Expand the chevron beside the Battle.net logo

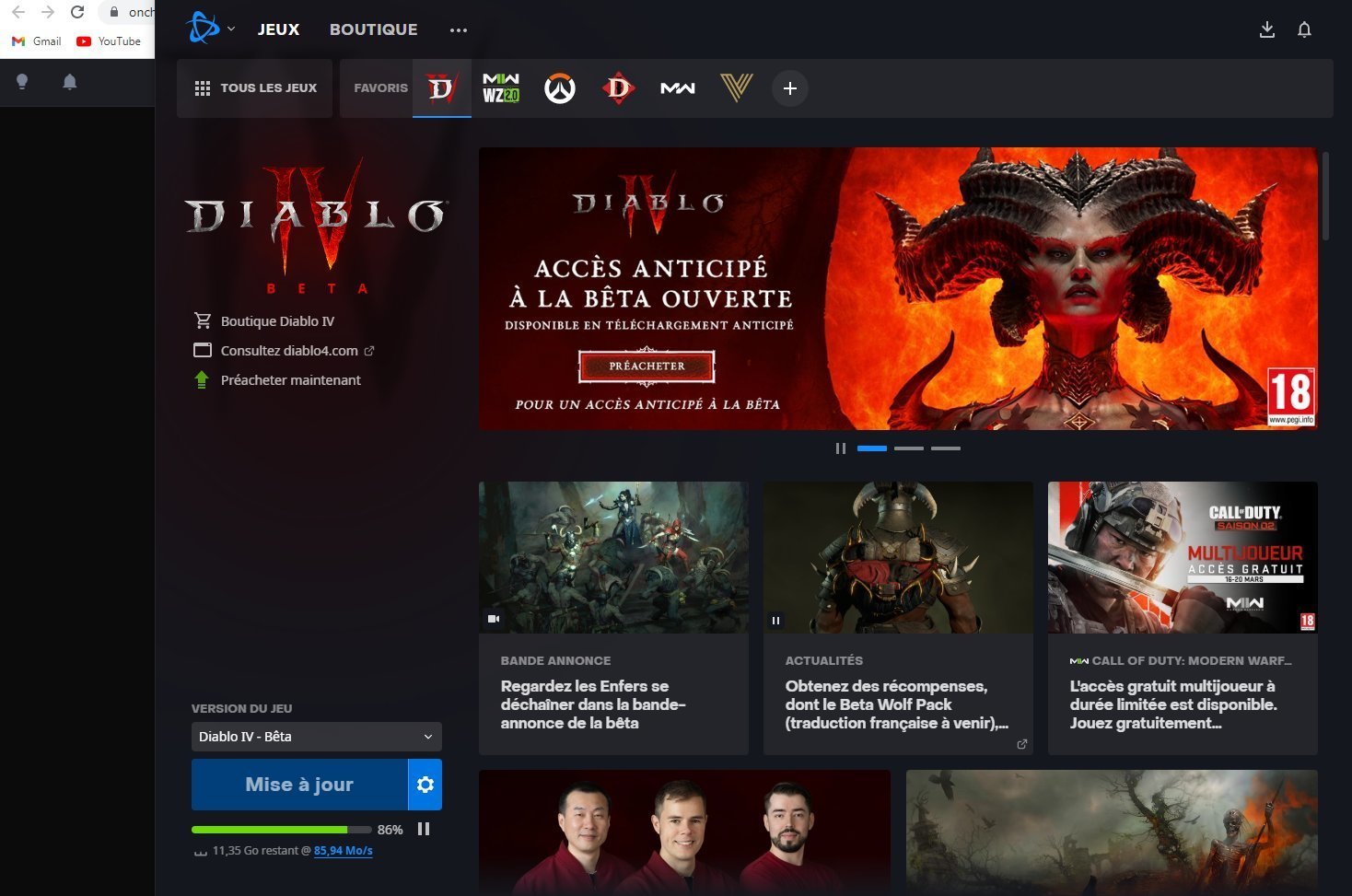pos(231,29)
